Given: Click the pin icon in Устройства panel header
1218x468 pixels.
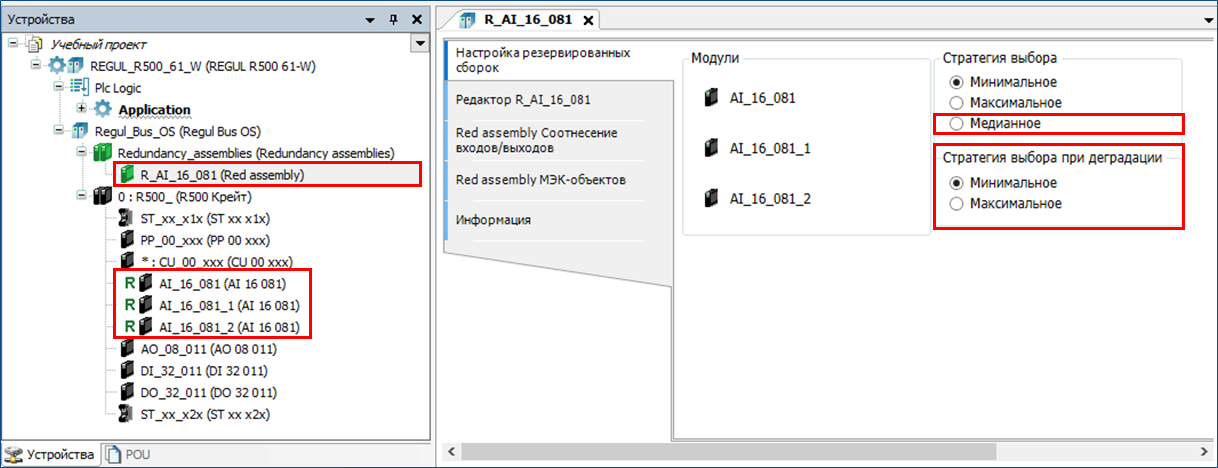Looking at the screenshot, I should (393, 20).
